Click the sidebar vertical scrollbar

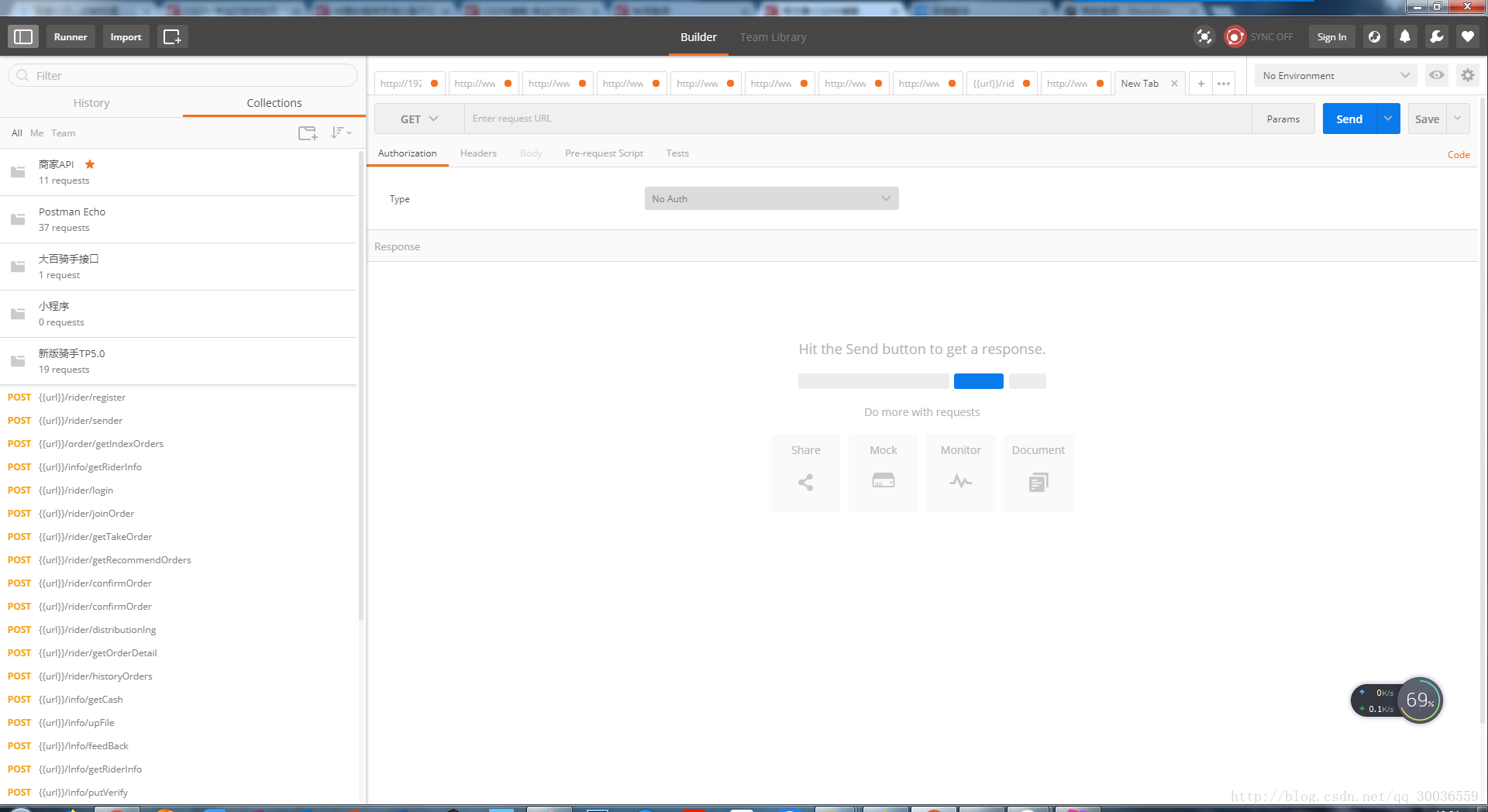361,387
